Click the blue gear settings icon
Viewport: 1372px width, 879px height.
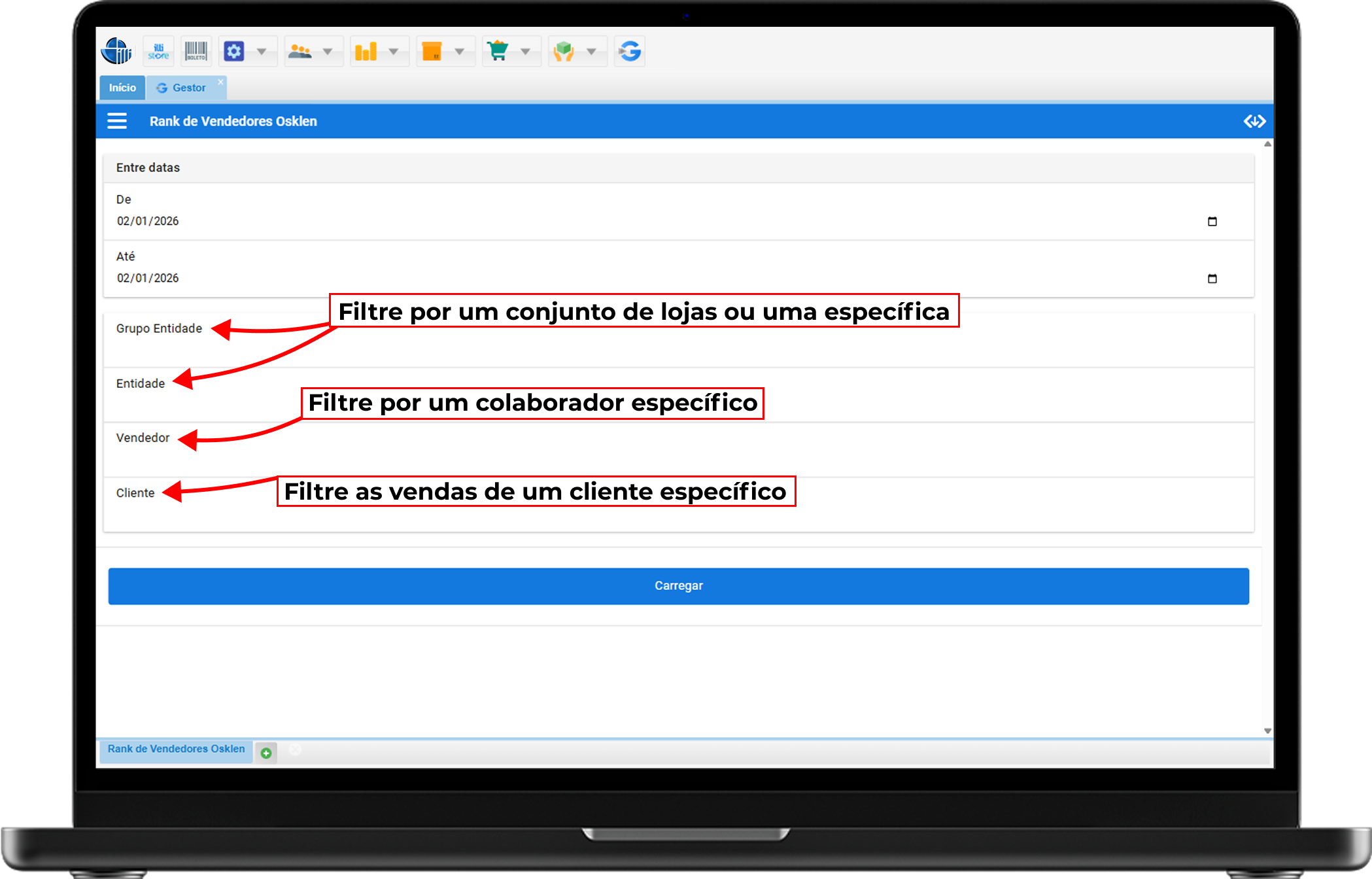point(234,51)
